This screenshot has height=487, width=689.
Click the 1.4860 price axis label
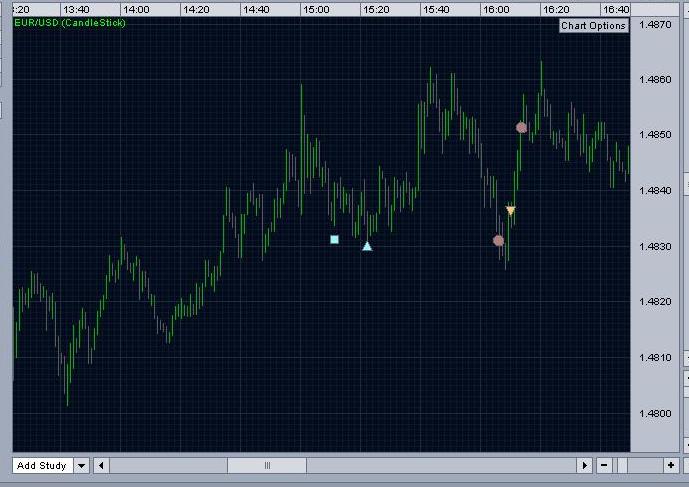655,80
